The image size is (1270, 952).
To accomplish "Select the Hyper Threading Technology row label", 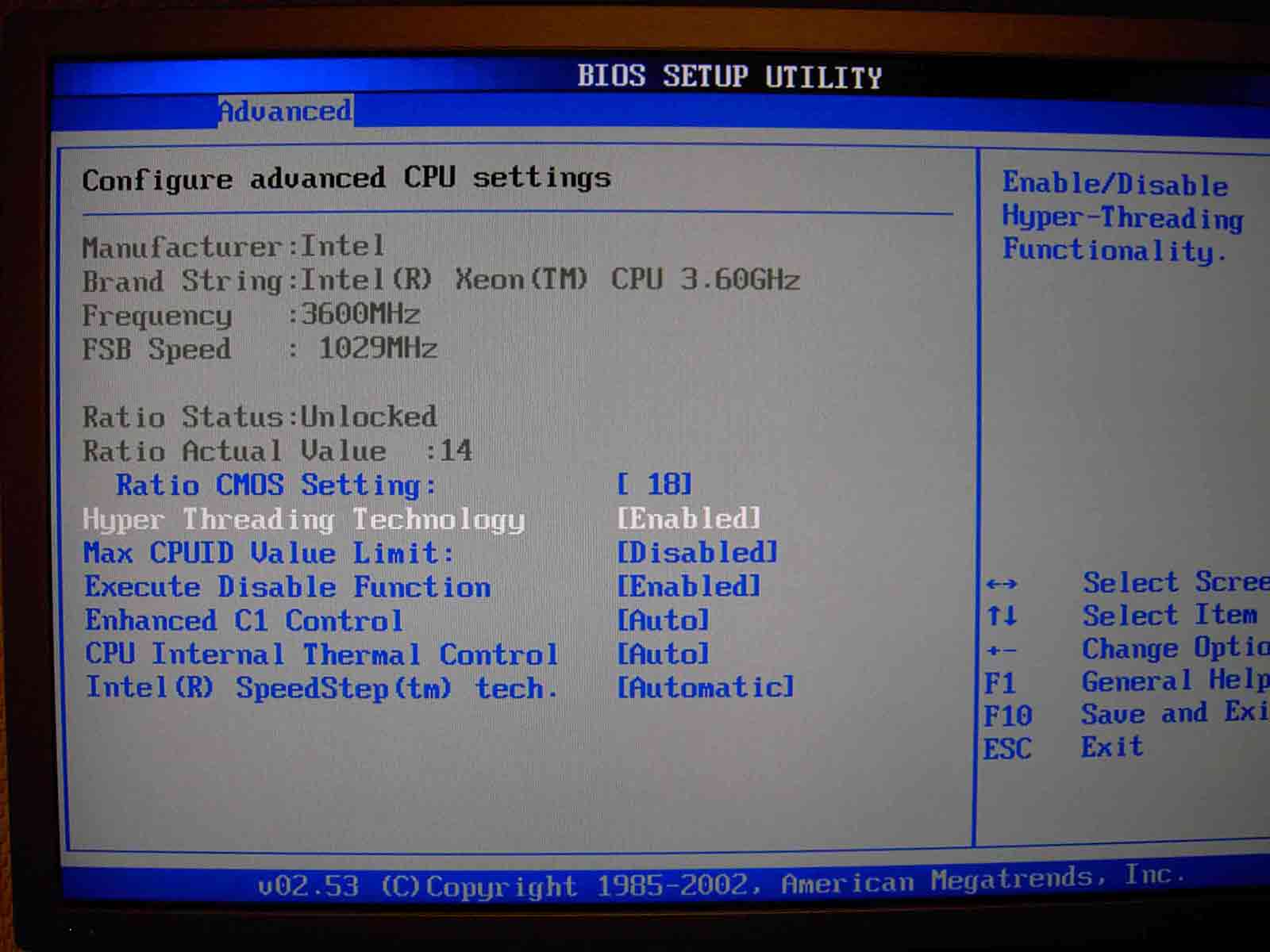I will (304, 520).
